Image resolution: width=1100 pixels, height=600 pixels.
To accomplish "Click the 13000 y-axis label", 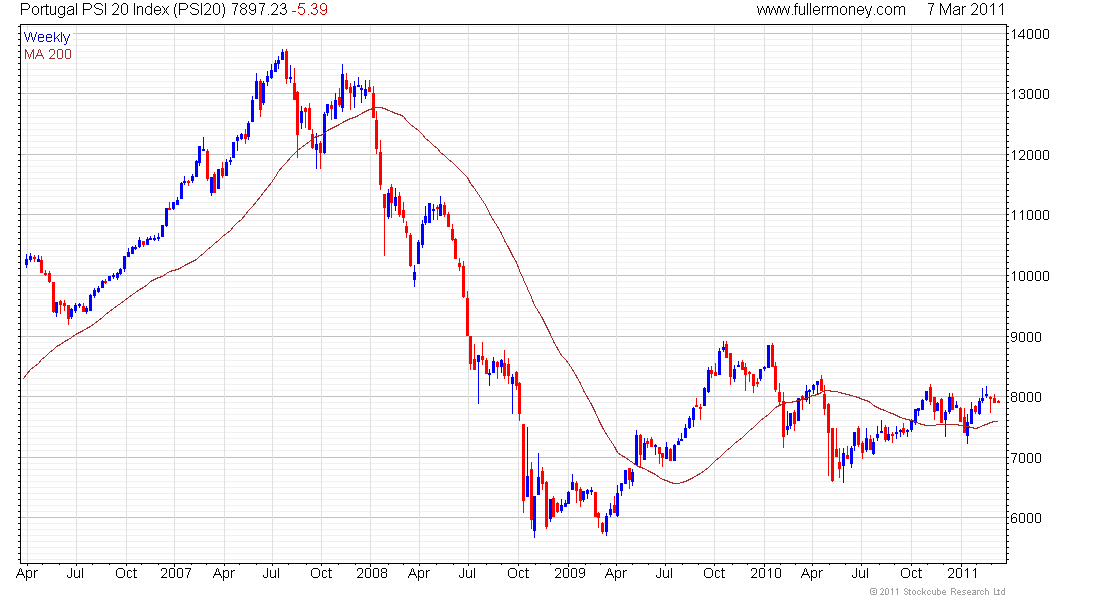I will click(1030, 95).
